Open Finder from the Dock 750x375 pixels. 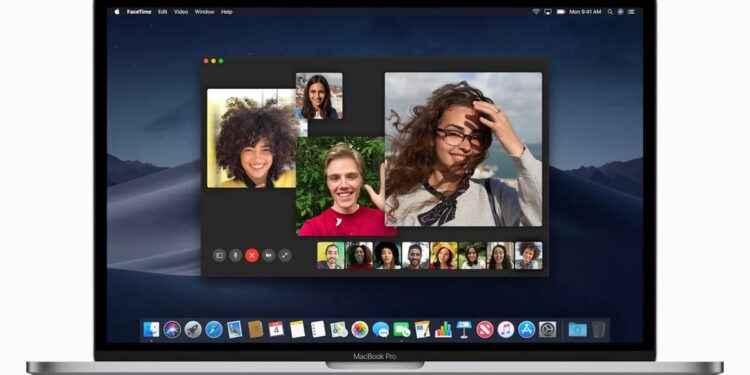coord(151,330)
